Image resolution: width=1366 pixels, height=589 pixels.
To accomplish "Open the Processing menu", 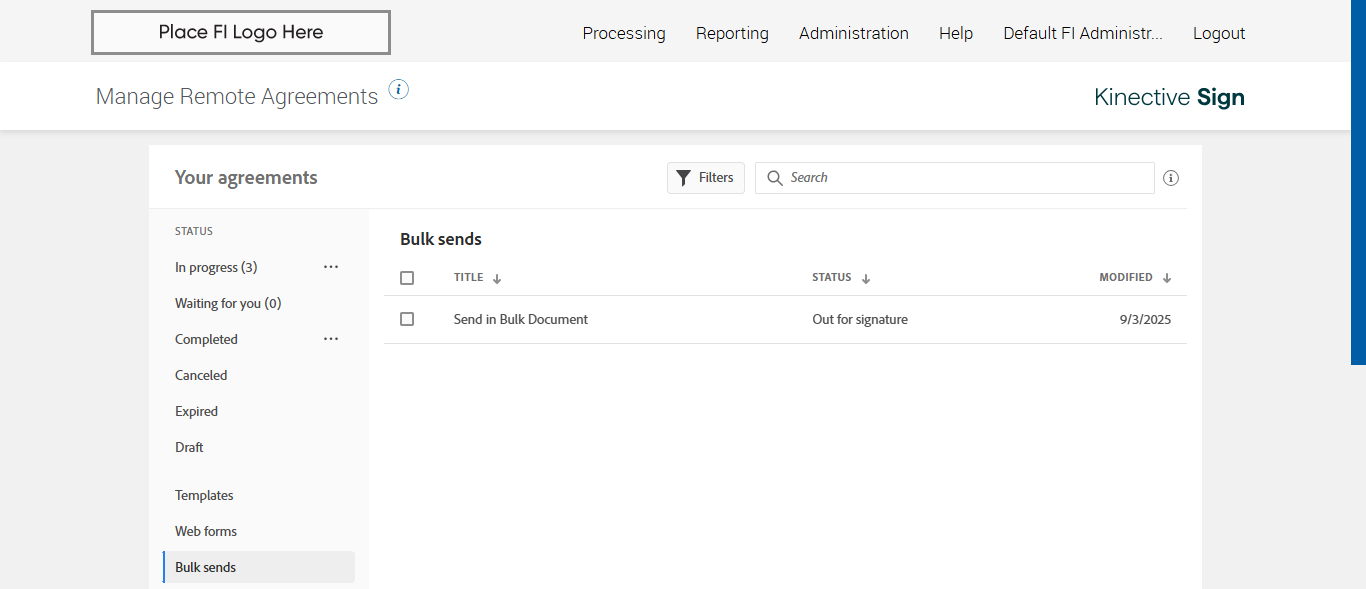I will (624, 33).
